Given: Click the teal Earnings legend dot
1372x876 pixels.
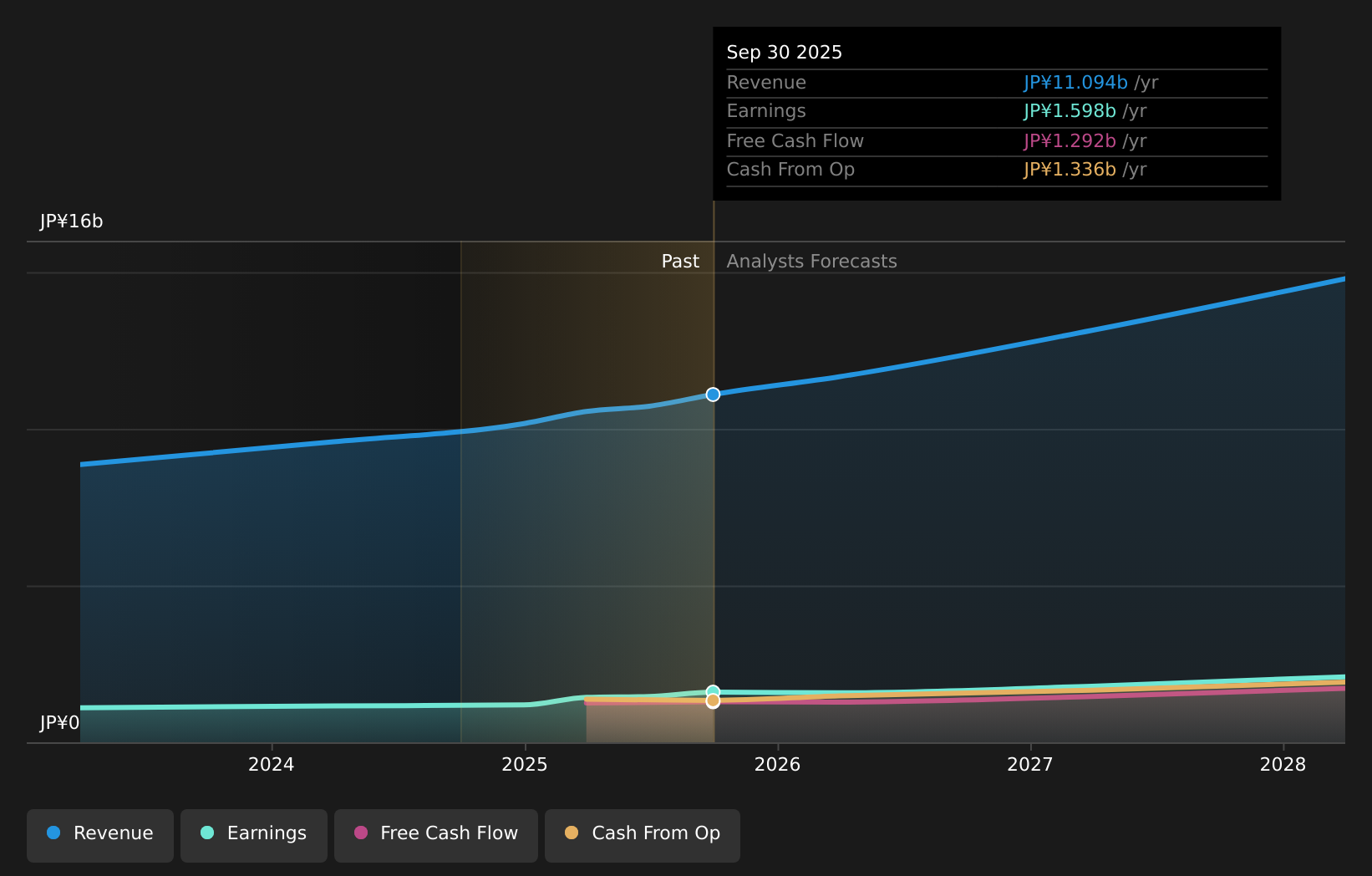Looking at the screenshot, I should (x=206, y=833).
